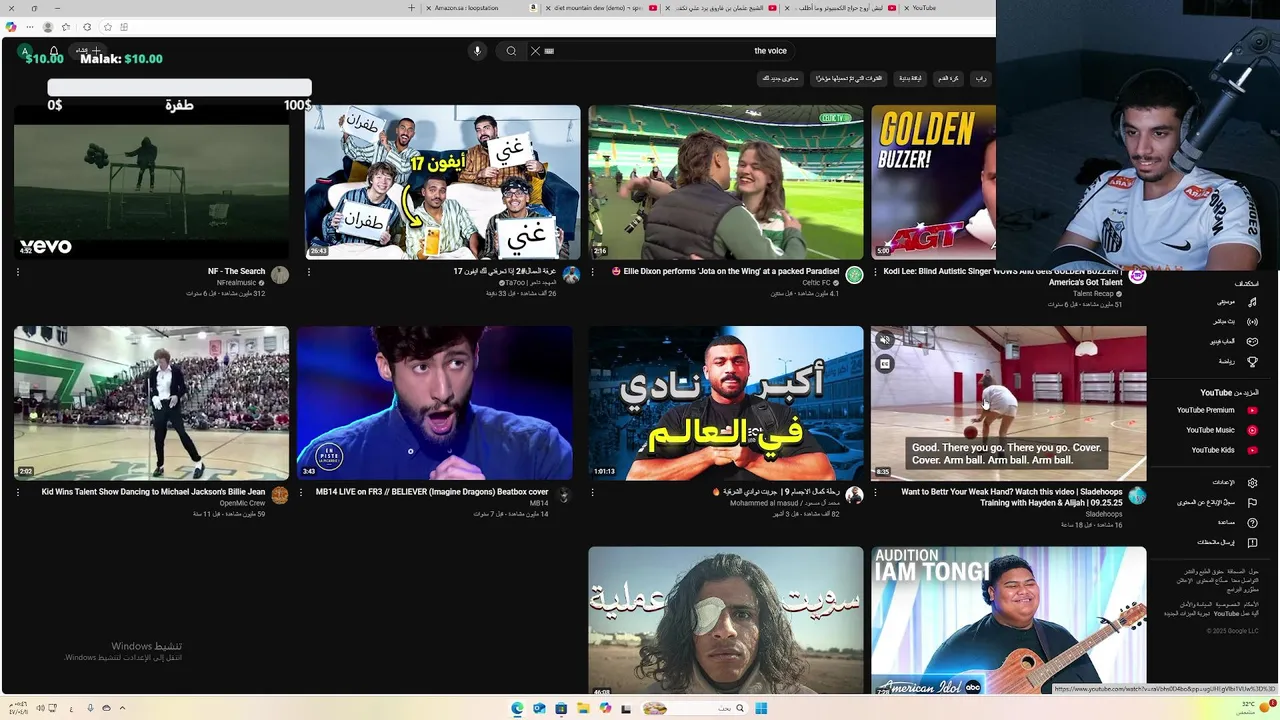Click the Celtic FC channel name
1280x720 pixels.
click(x=818, y=283)
